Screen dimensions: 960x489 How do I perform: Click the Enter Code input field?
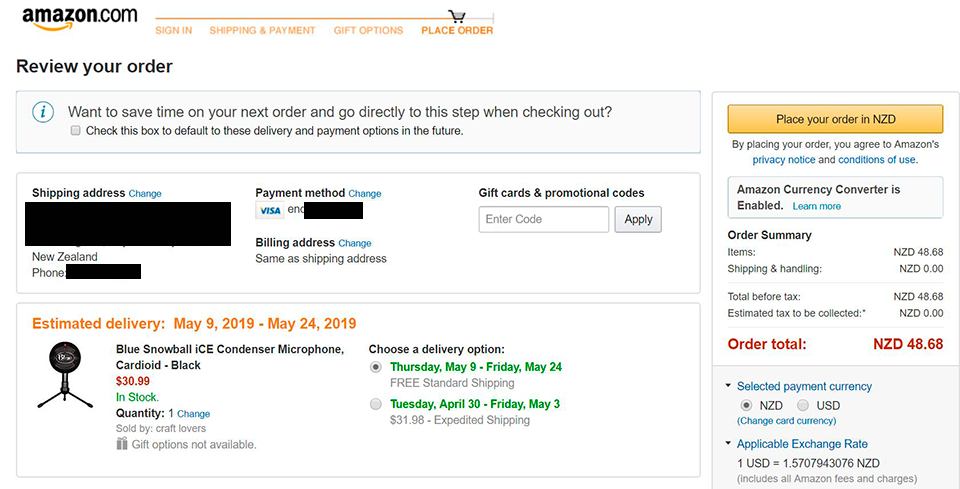pos(544,219)
